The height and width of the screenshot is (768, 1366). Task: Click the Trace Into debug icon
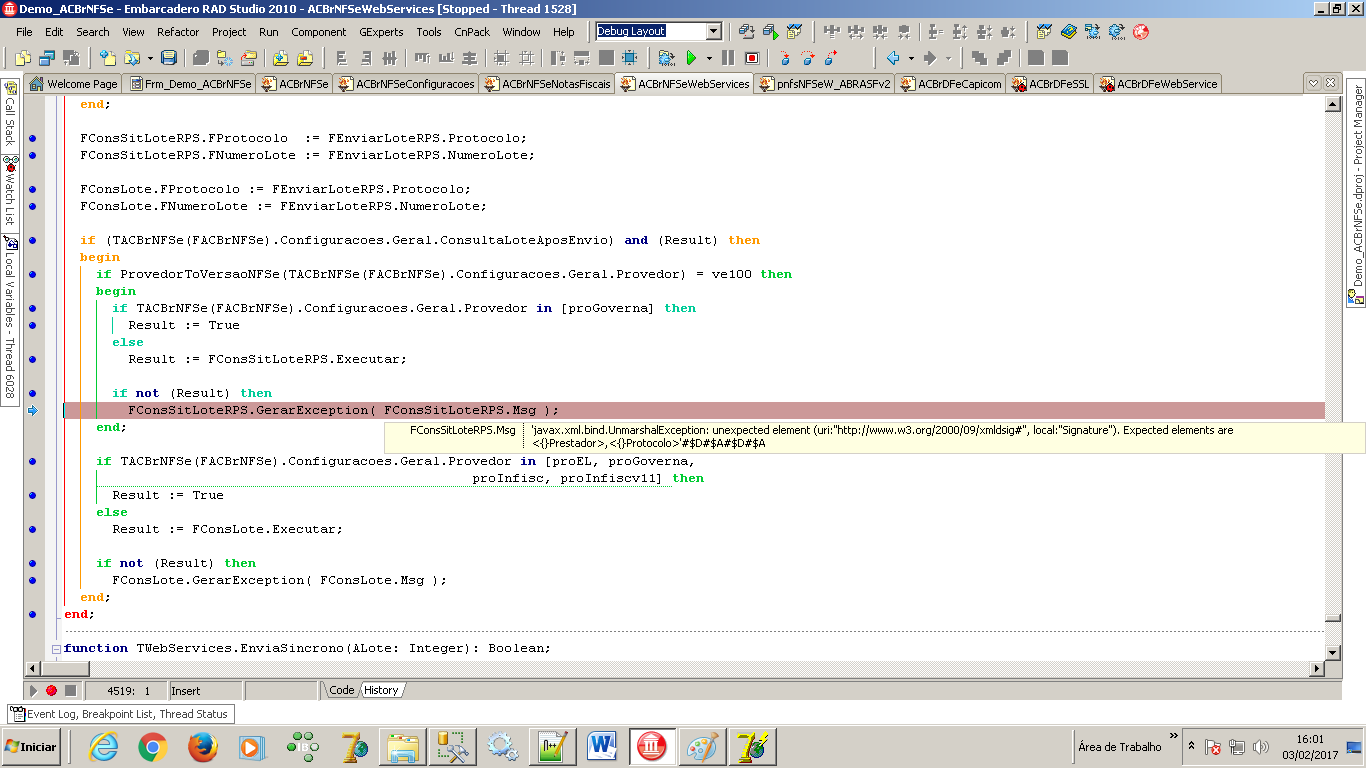coord(784,58)
